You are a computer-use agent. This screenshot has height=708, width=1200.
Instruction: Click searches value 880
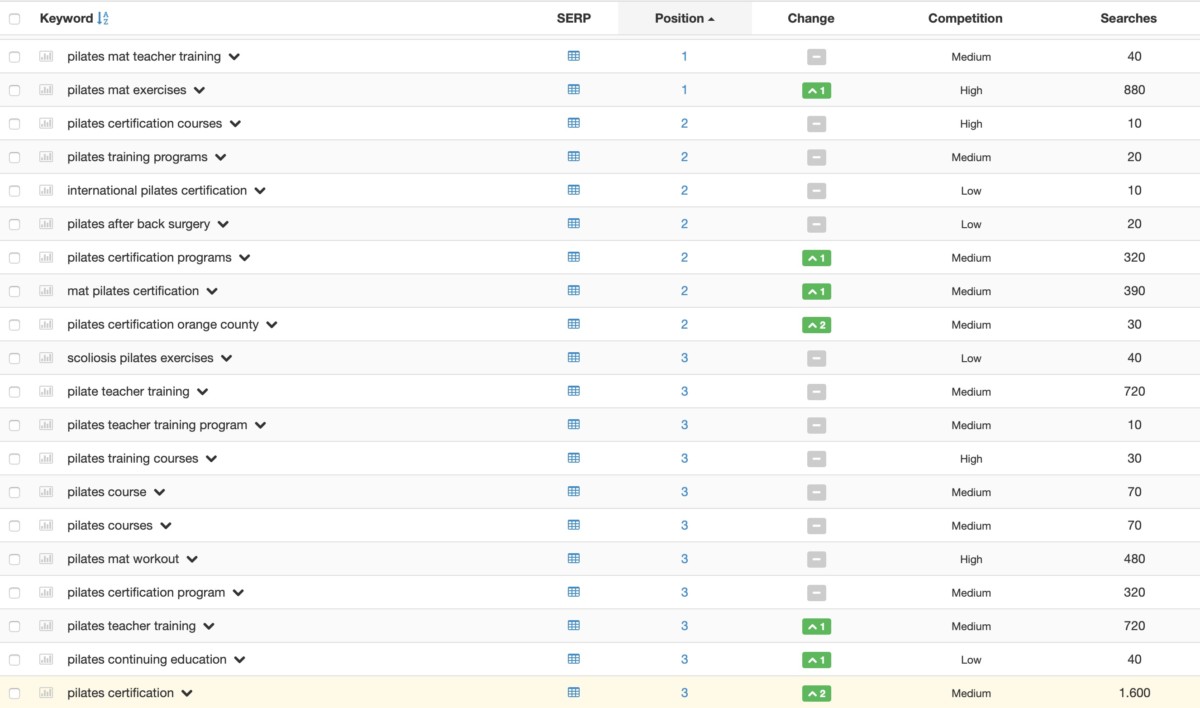[x=1134, y=90]
